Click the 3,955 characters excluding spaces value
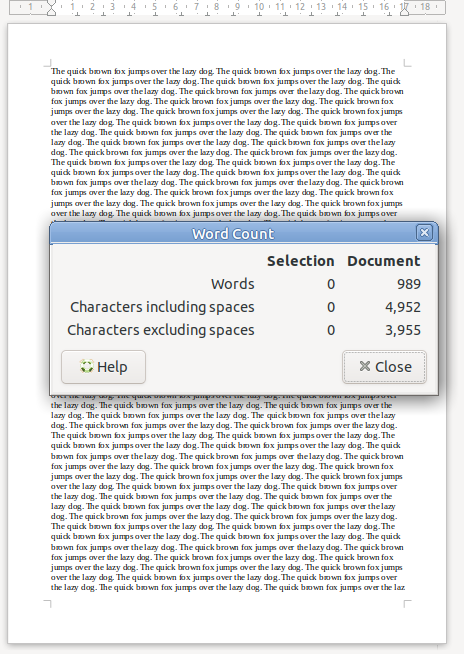The image size is (464, 654). pos(403,330)
